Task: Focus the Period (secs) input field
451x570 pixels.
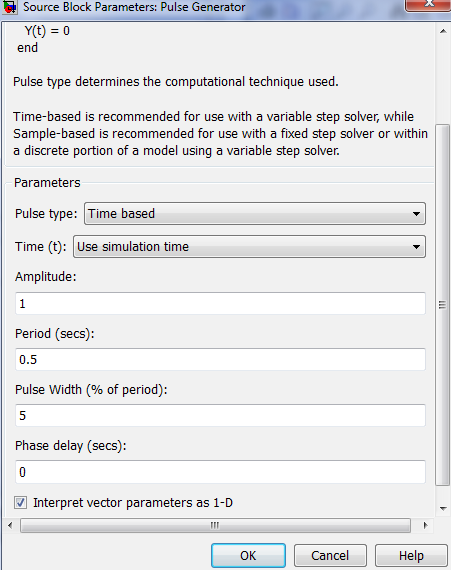Action: coord(220,360)
